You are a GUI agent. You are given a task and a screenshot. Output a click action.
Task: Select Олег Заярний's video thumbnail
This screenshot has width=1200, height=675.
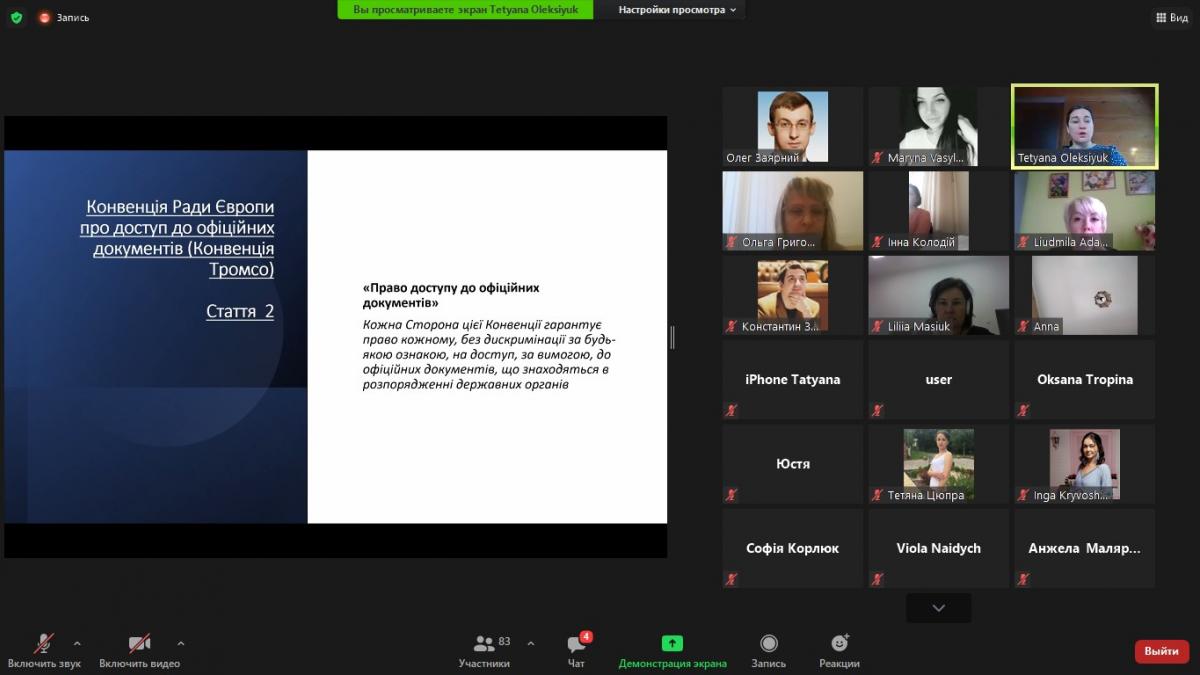pos(792,126)
